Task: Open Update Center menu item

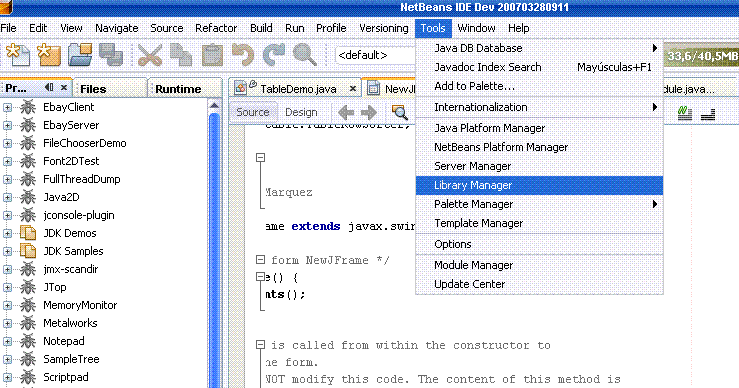Action: (x=539, y=284)
